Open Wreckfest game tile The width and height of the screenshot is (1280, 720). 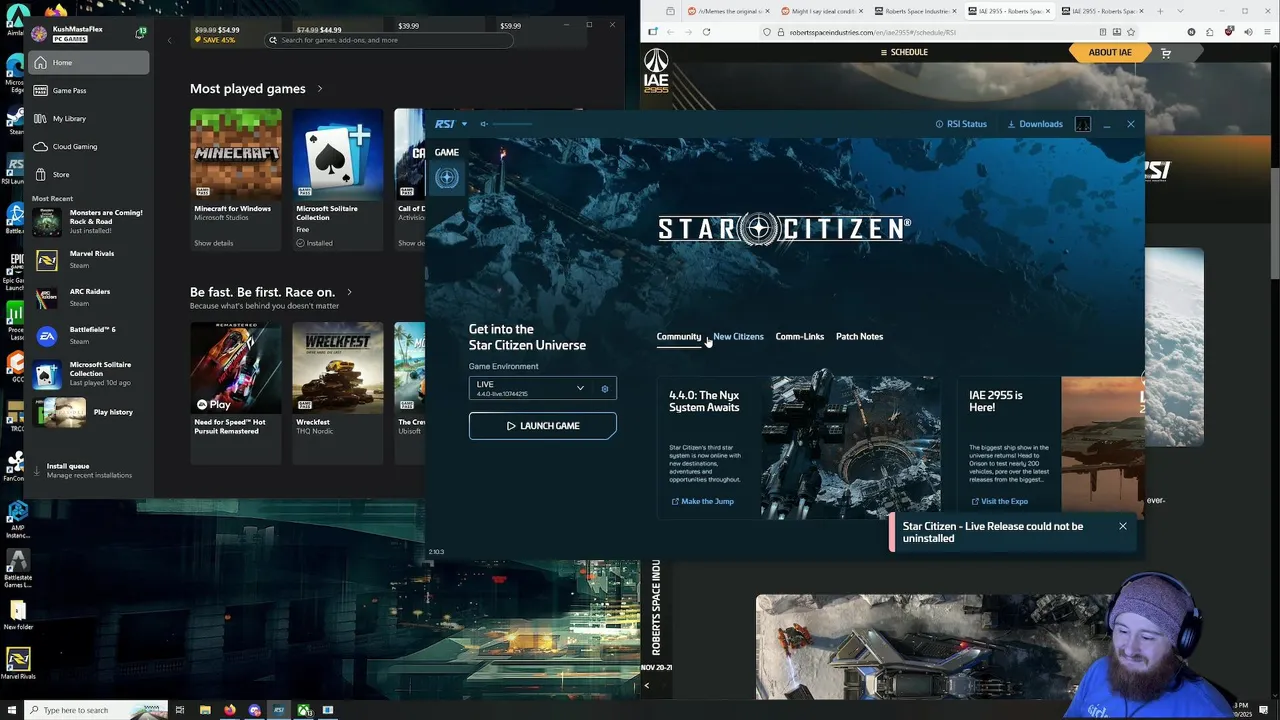[337, 392]
